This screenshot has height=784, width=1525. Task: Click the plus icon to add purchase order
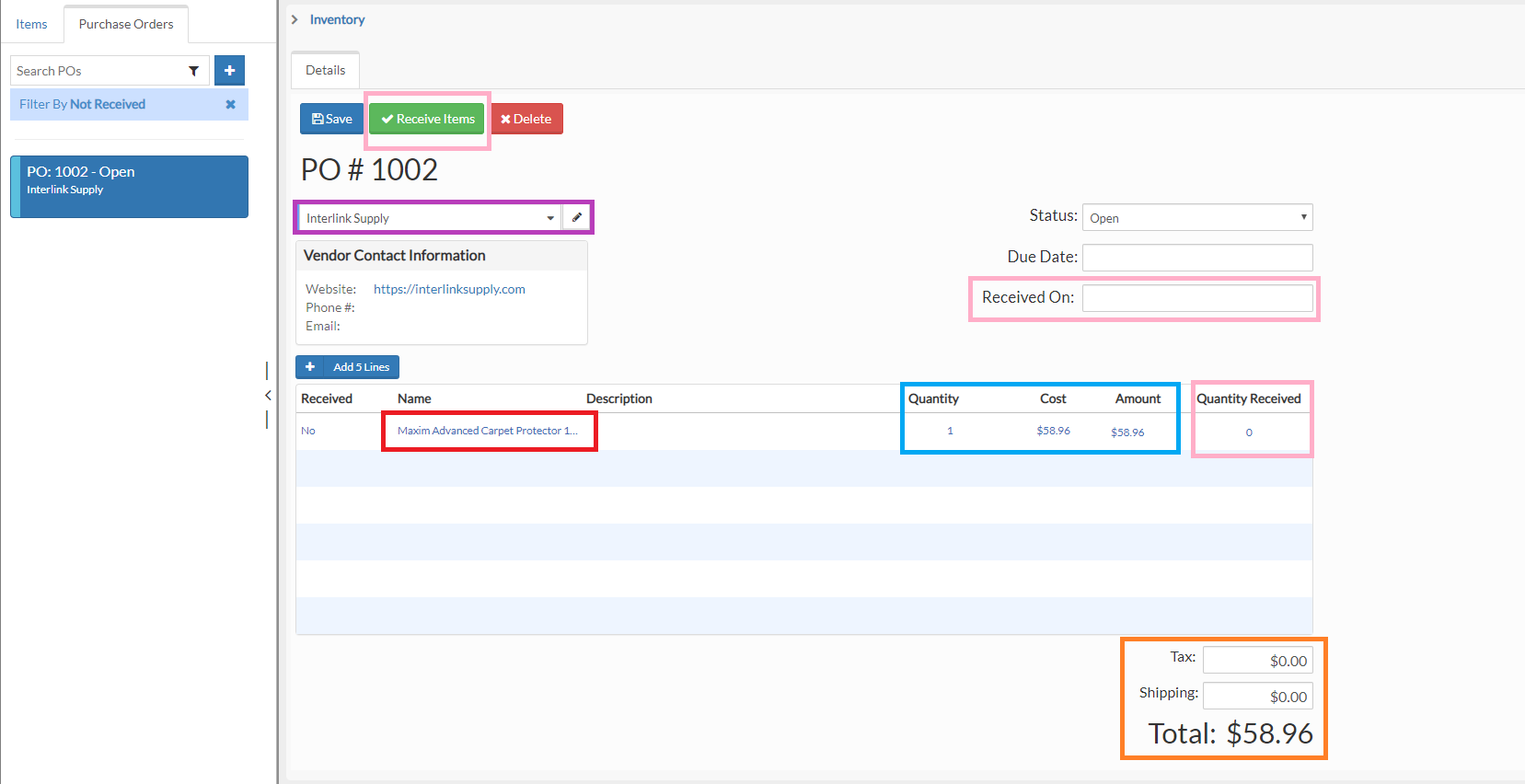229,71
